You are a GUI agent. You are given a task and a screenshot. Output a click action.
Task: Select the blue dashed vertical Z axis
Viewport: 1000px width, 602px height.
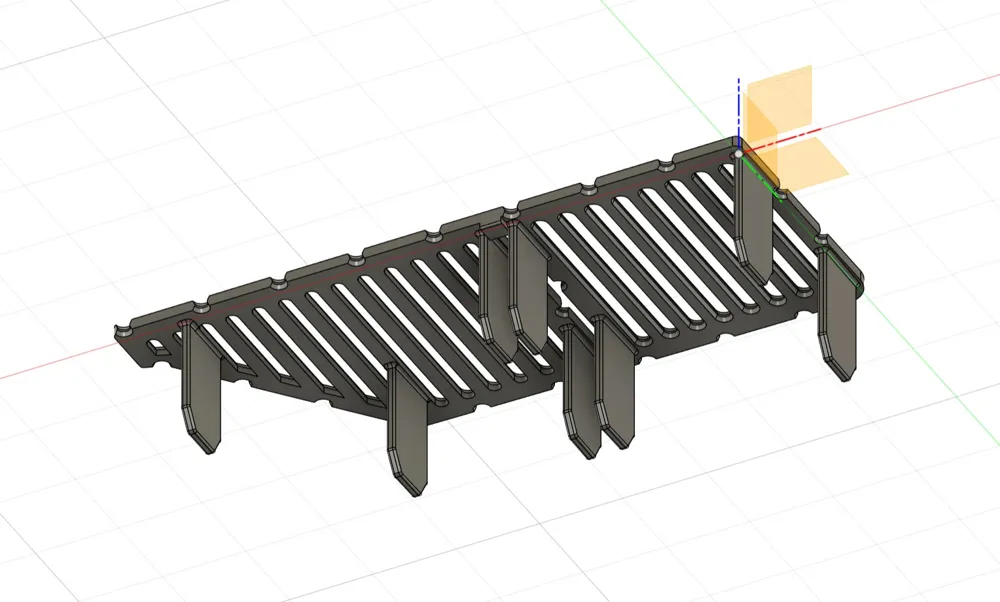point(739,115)
